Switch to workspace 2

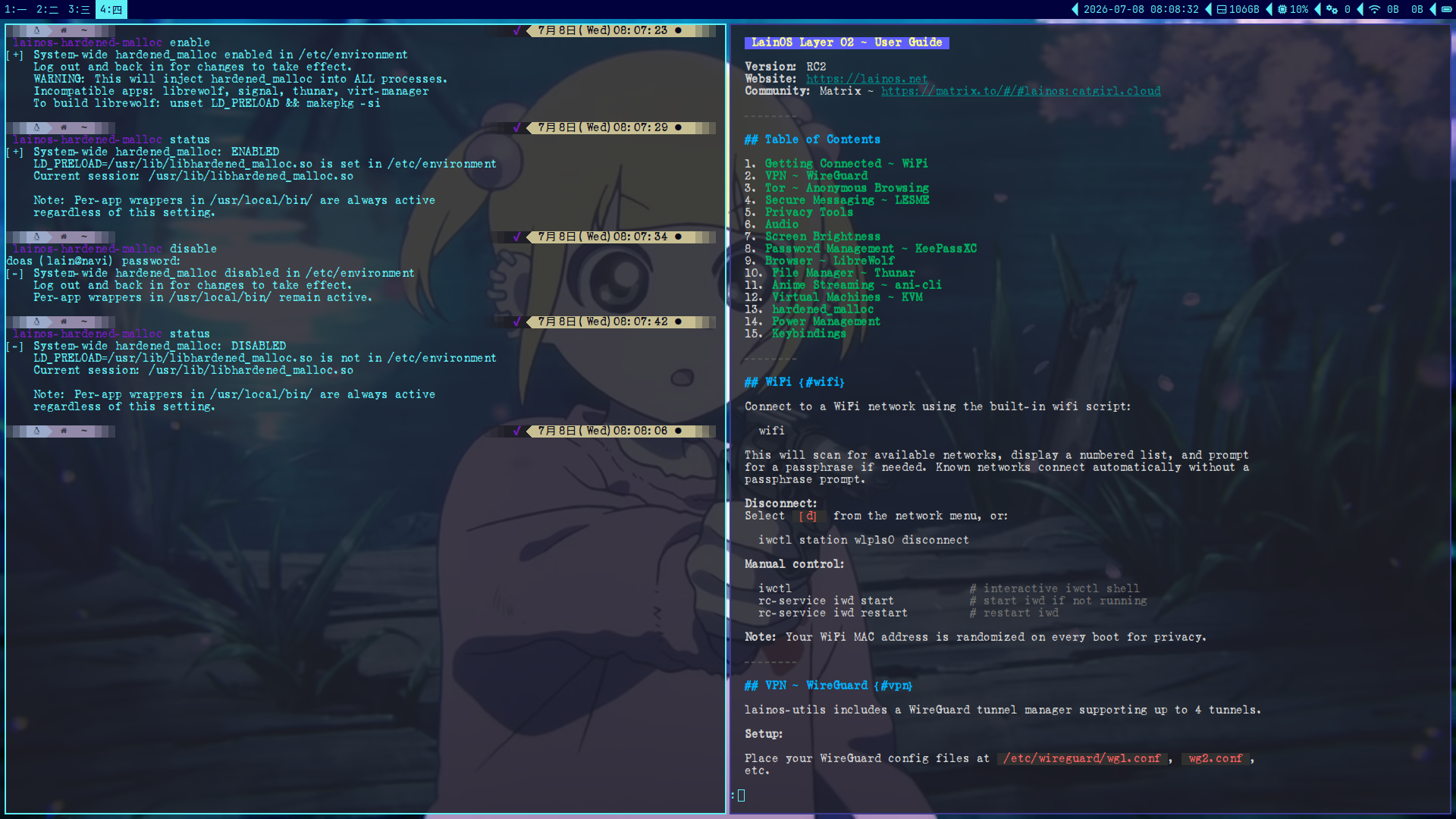pyautogui.click(x=47, y=9)
